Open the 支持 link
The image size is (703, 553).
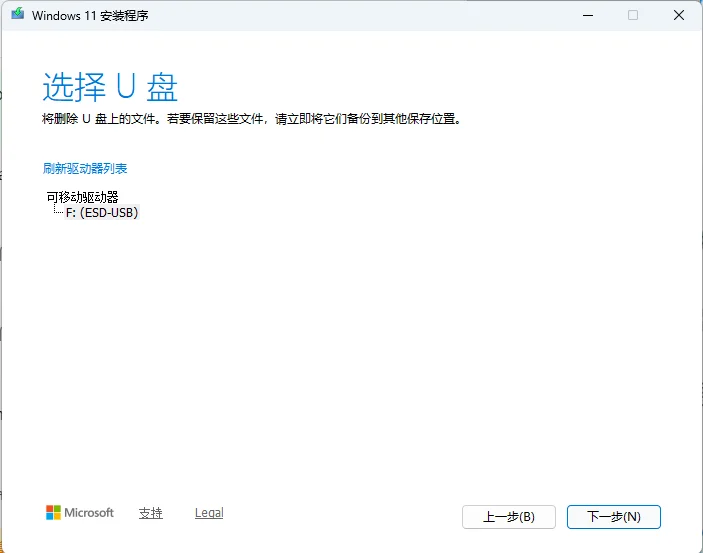[x=151, y=513]
